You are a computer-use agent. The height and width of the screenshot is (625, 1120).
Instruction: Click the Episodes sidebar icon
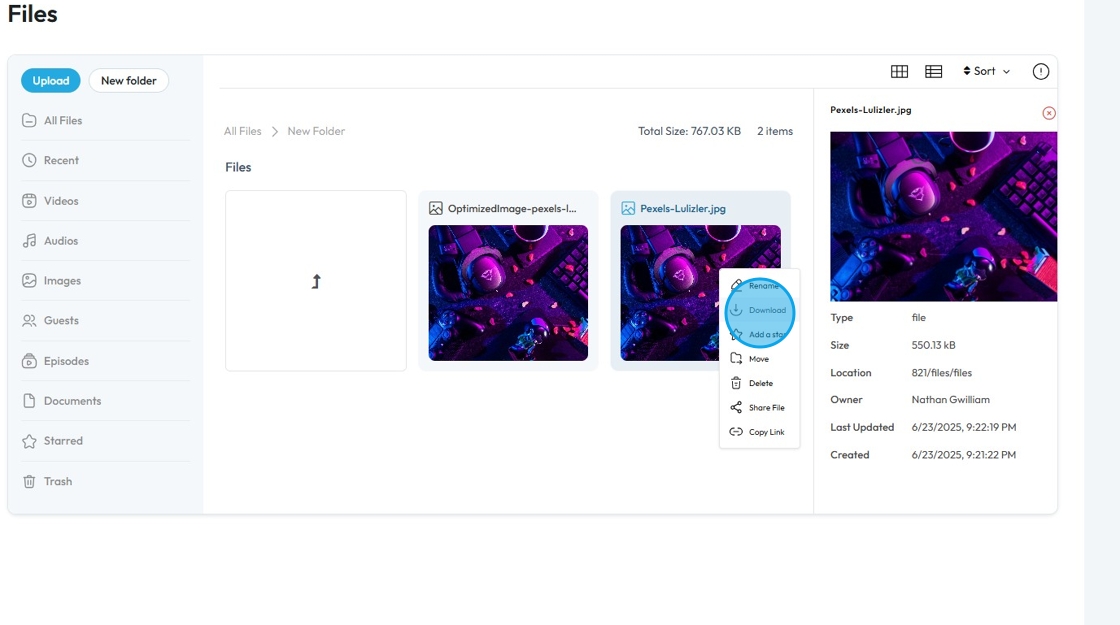[x=29, y=361]
